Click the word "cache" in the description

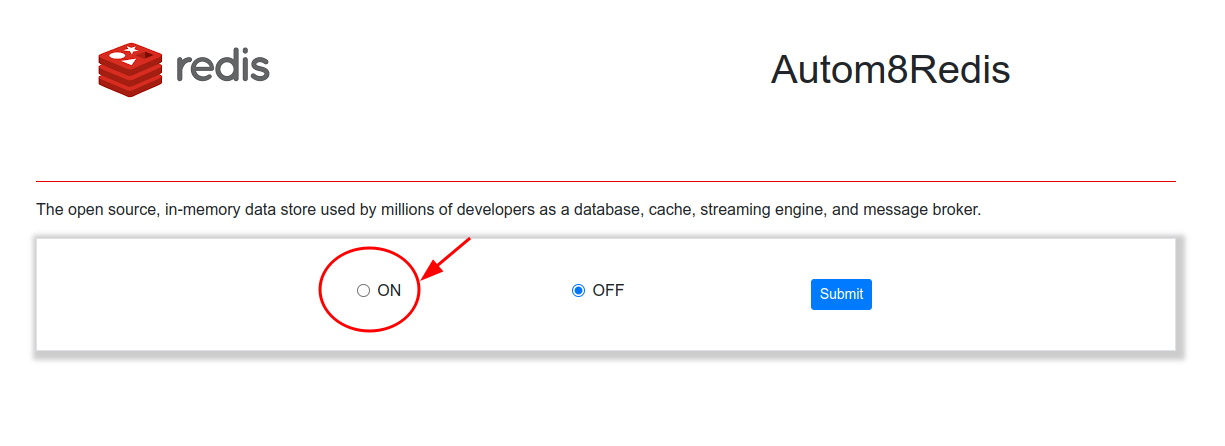(670, 211)
